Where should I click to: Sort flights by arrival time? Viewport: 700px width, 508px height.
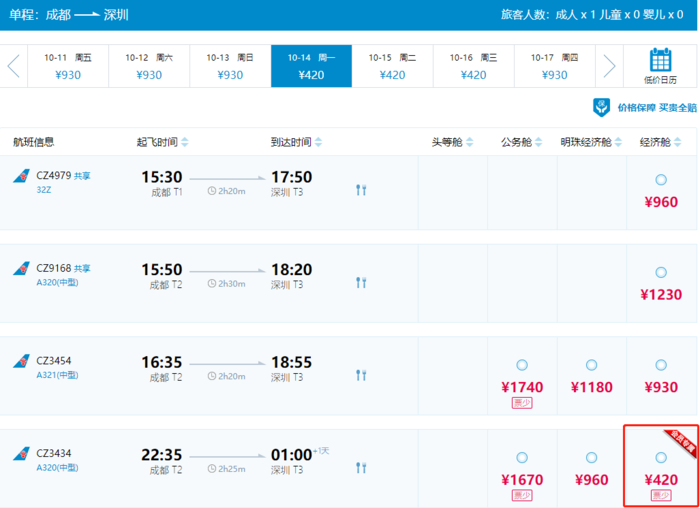tap(318, 142)
